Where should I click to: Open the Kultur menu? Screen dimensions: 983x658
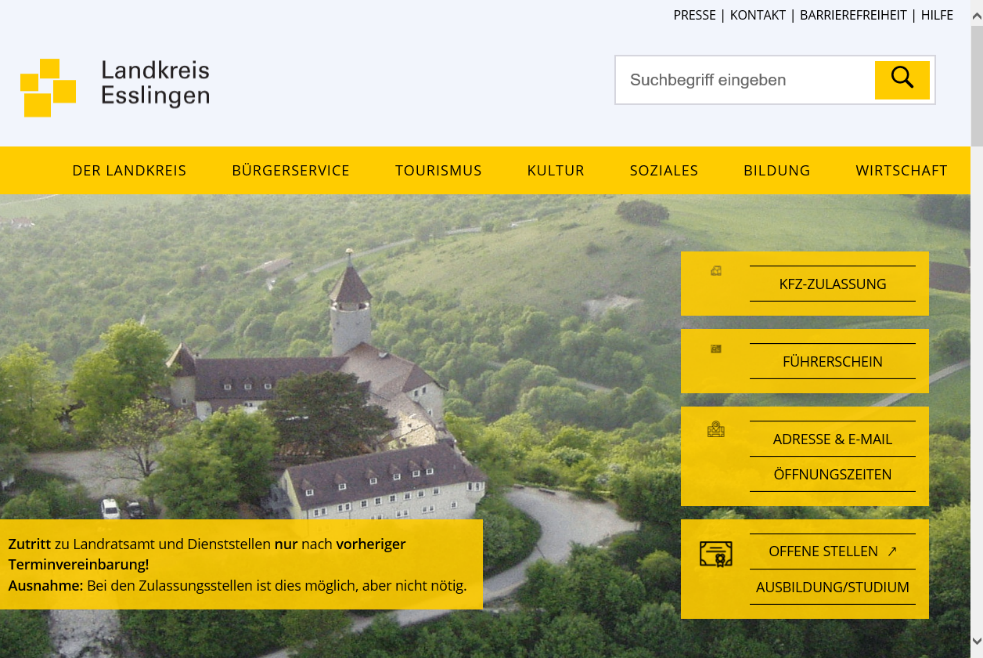(x=555, y=170)
